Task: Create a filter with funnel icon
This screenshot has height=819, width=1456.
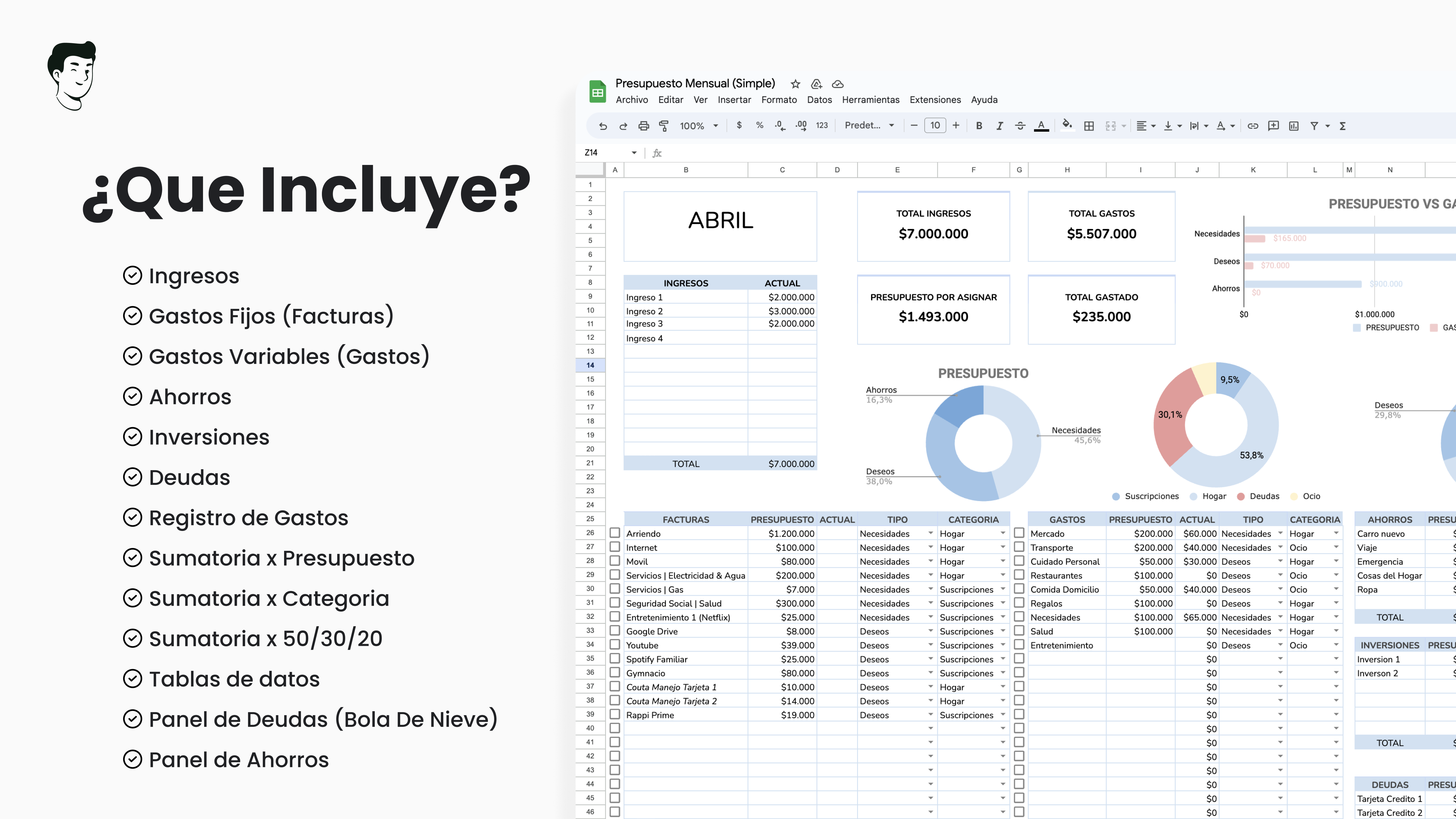Action: [x=1315, y=126]
